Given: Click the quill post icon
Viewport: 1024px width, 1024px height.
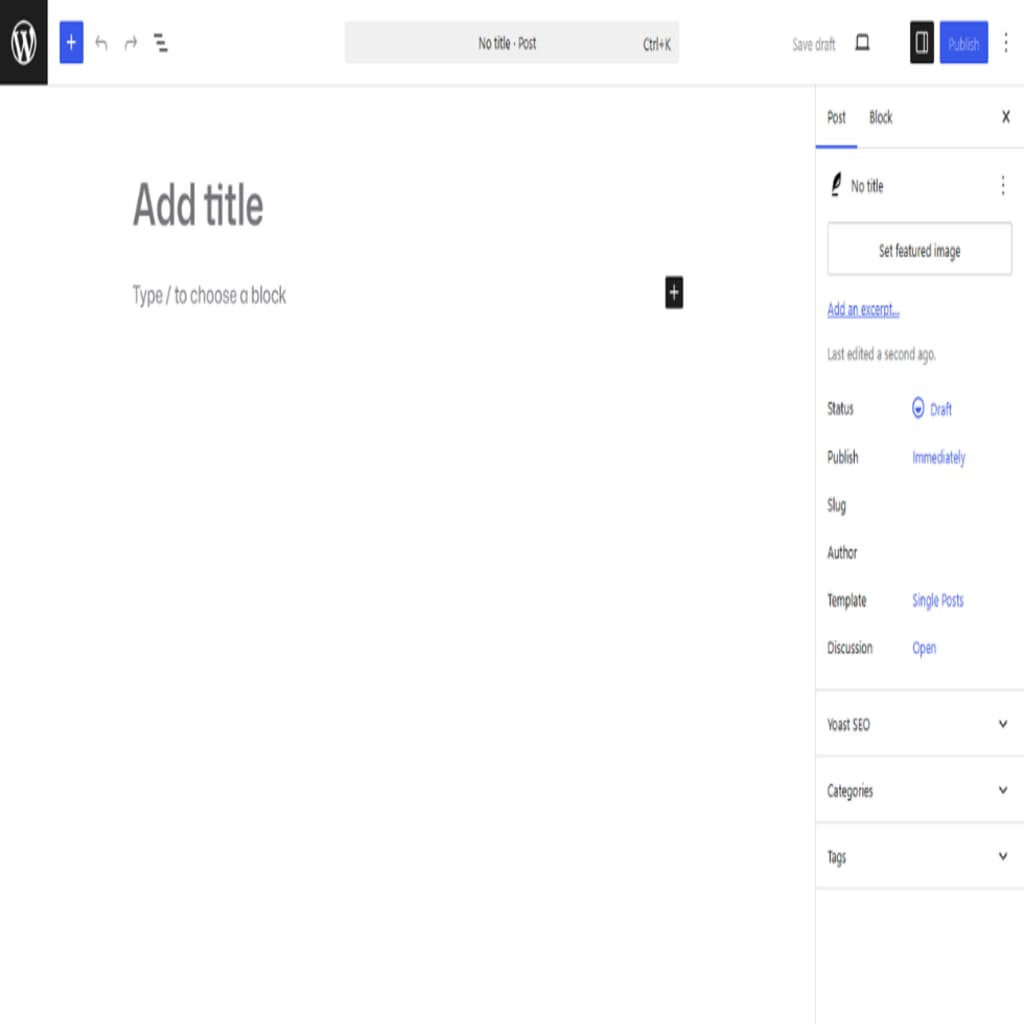Looking at the screenshot, I should coord(836,185).
